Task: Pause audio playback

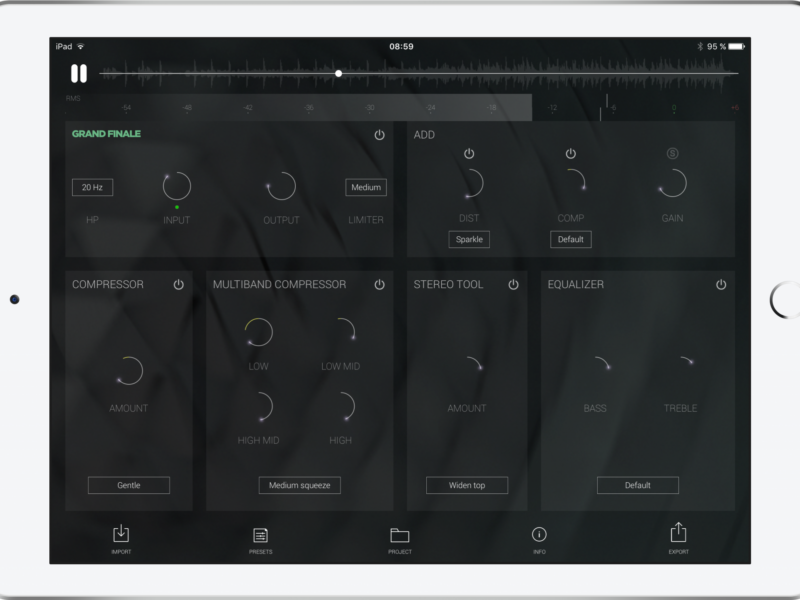Action: click(x=79, y=73)
